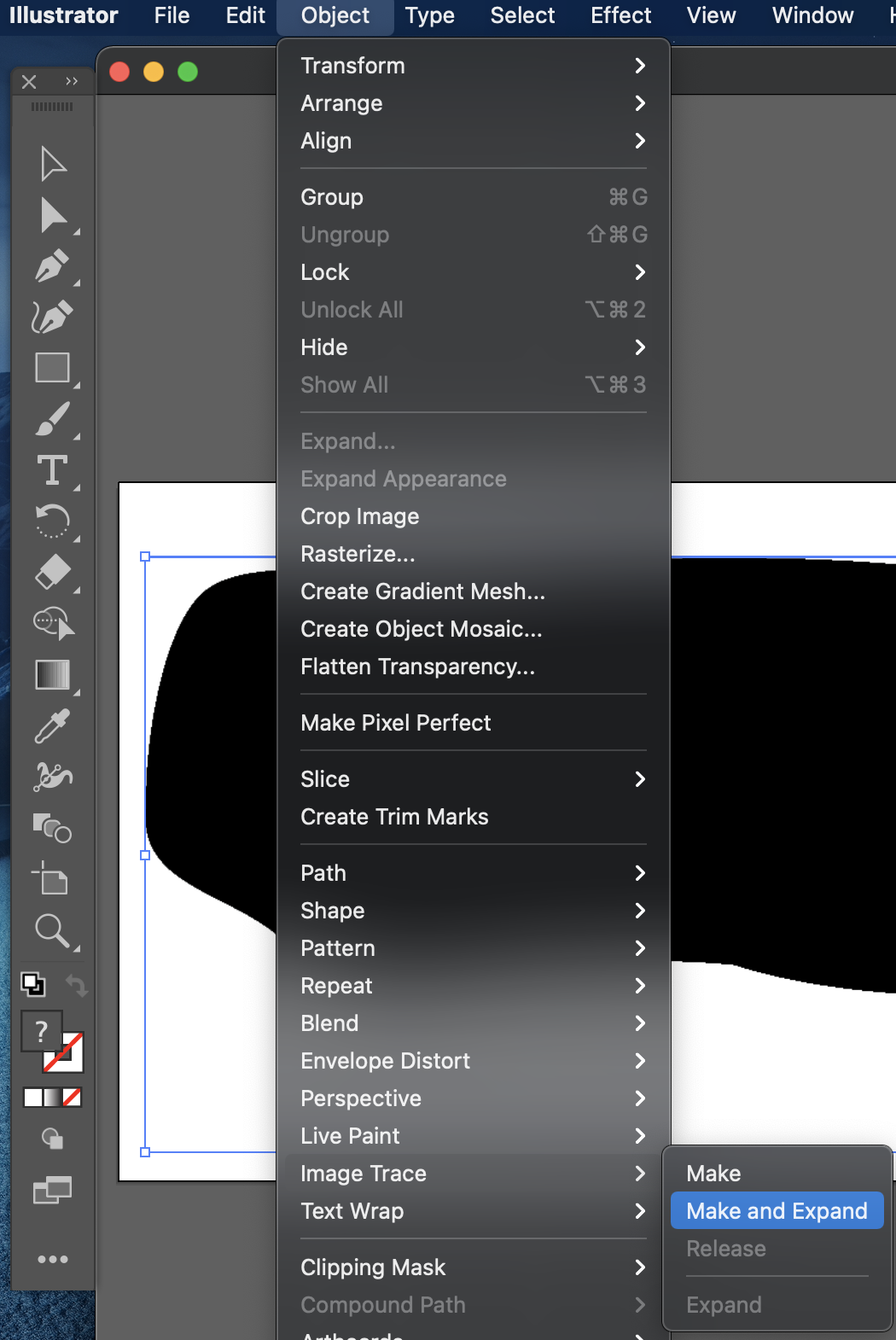Click the Fill color swatch
Image resolution: width=896 pixels, height=1340 pixels.
(x=41, y=1032)
